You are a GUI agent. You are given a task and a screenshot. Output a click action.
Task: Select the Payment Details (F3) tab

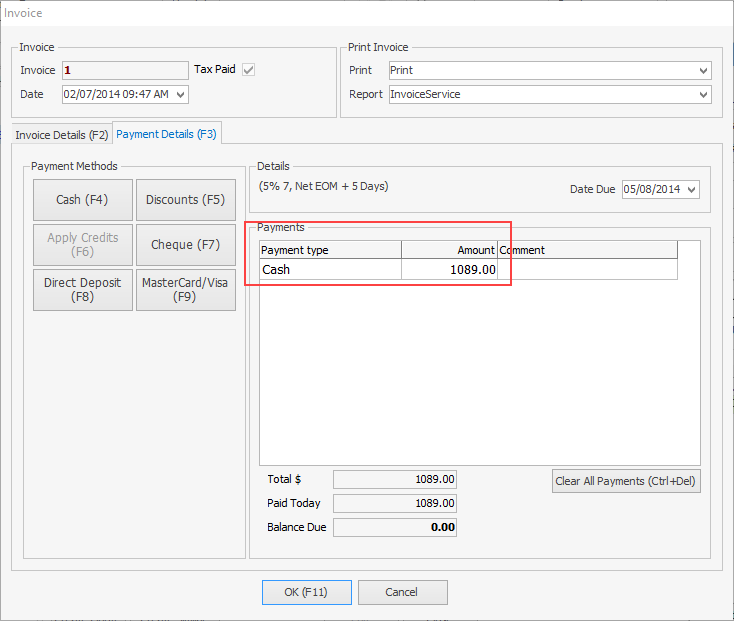166,134
